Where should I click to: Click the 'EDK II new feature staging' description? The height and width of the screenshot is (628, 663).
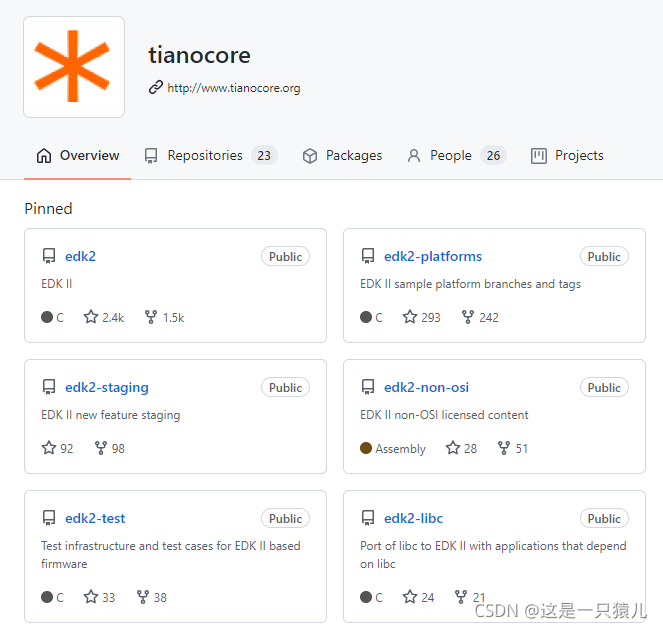[110, 415]
